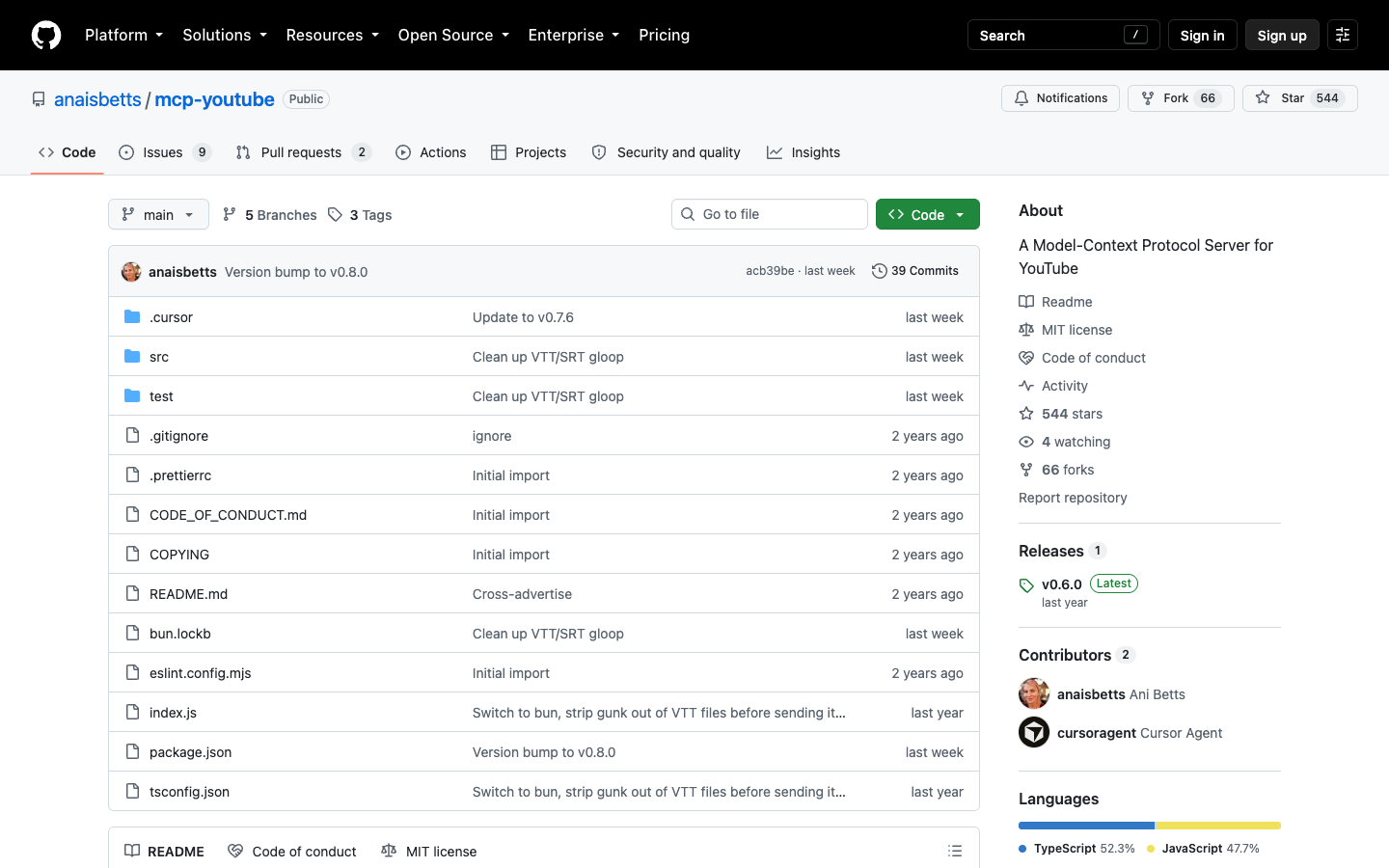This screenshot has height=868, width=1389.
Task: Open the GitHub logo homepage
Action: click(46, 35)
